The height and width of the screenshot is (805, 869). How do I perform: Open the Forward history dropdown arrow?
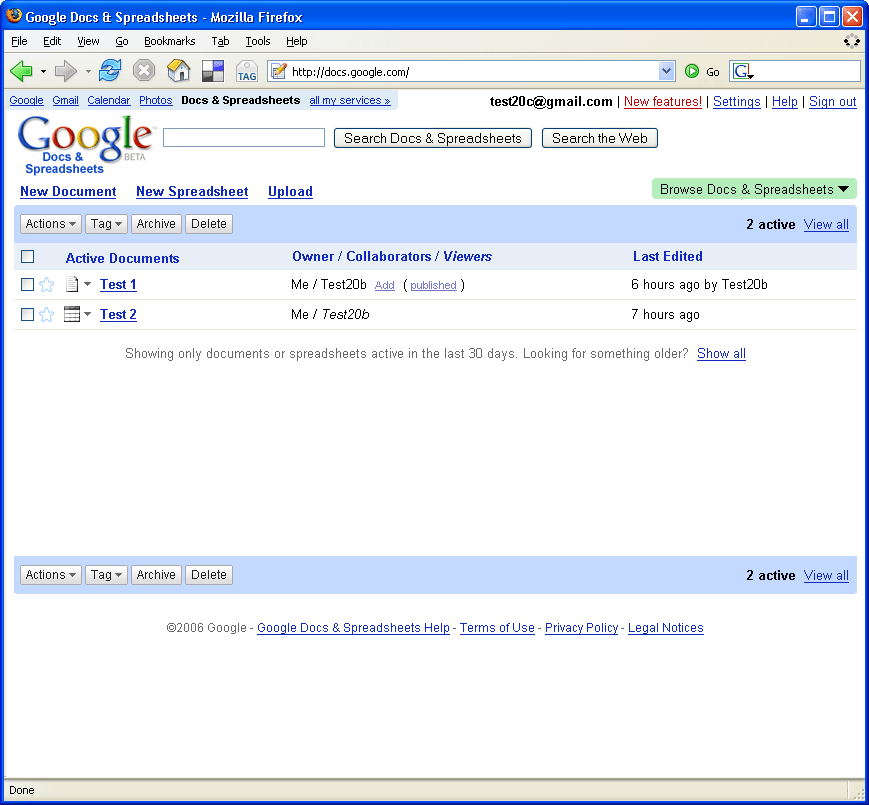coord(88,71)
